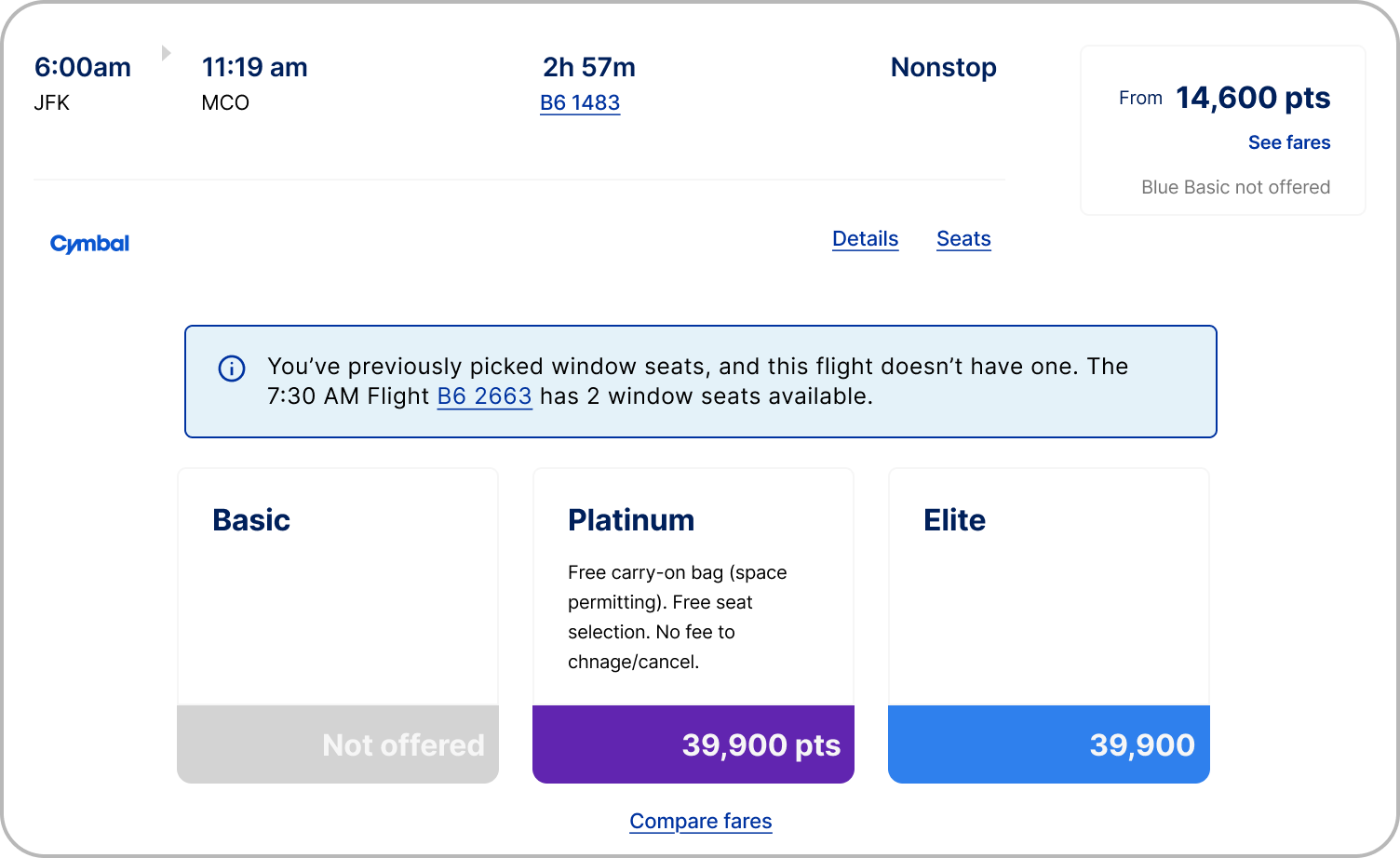Open flight number B6 1483 link

pyautogui.click(x=580, y=103)
